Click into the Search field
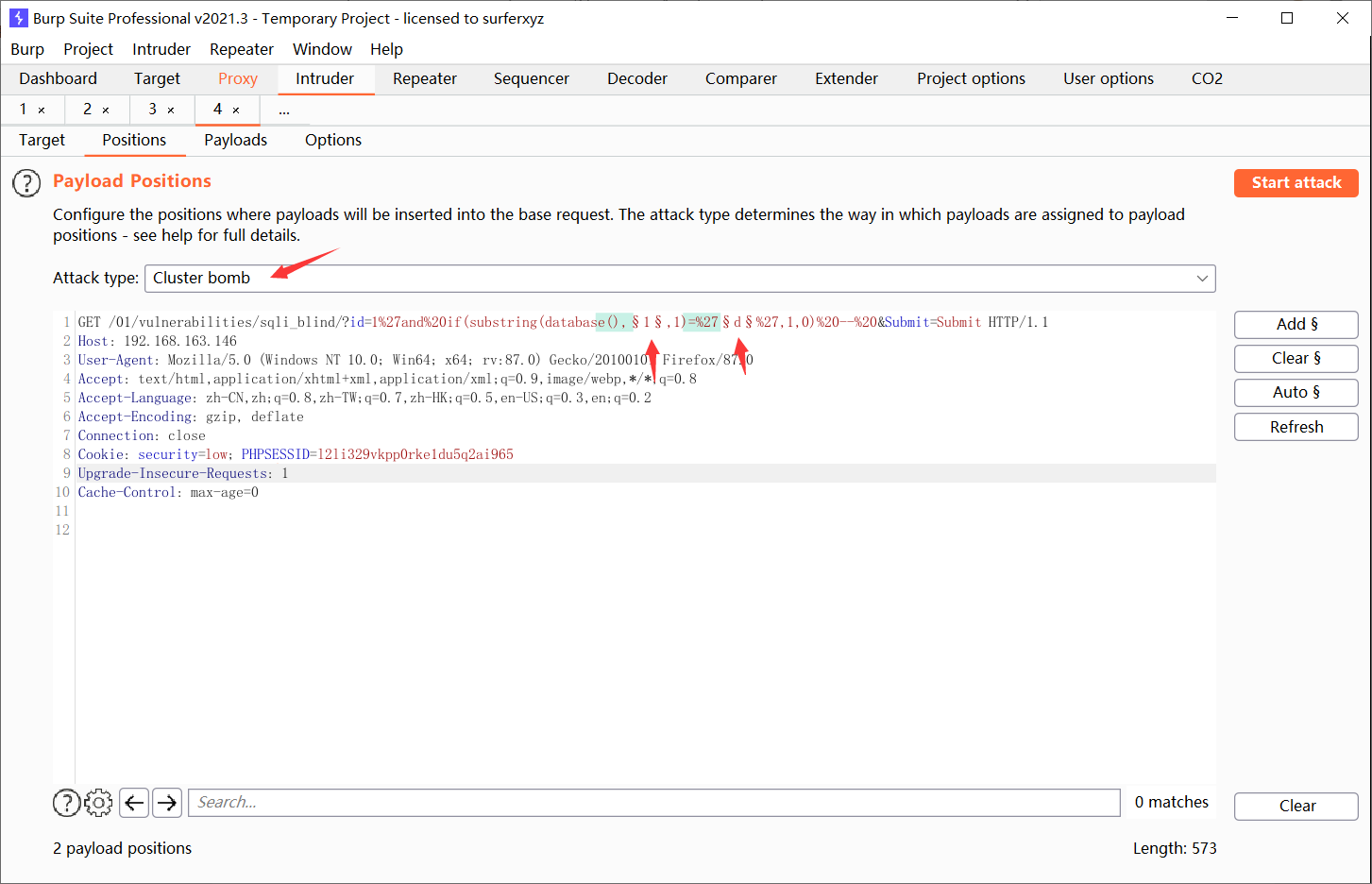1372x884 pixels. coord(654,803)
